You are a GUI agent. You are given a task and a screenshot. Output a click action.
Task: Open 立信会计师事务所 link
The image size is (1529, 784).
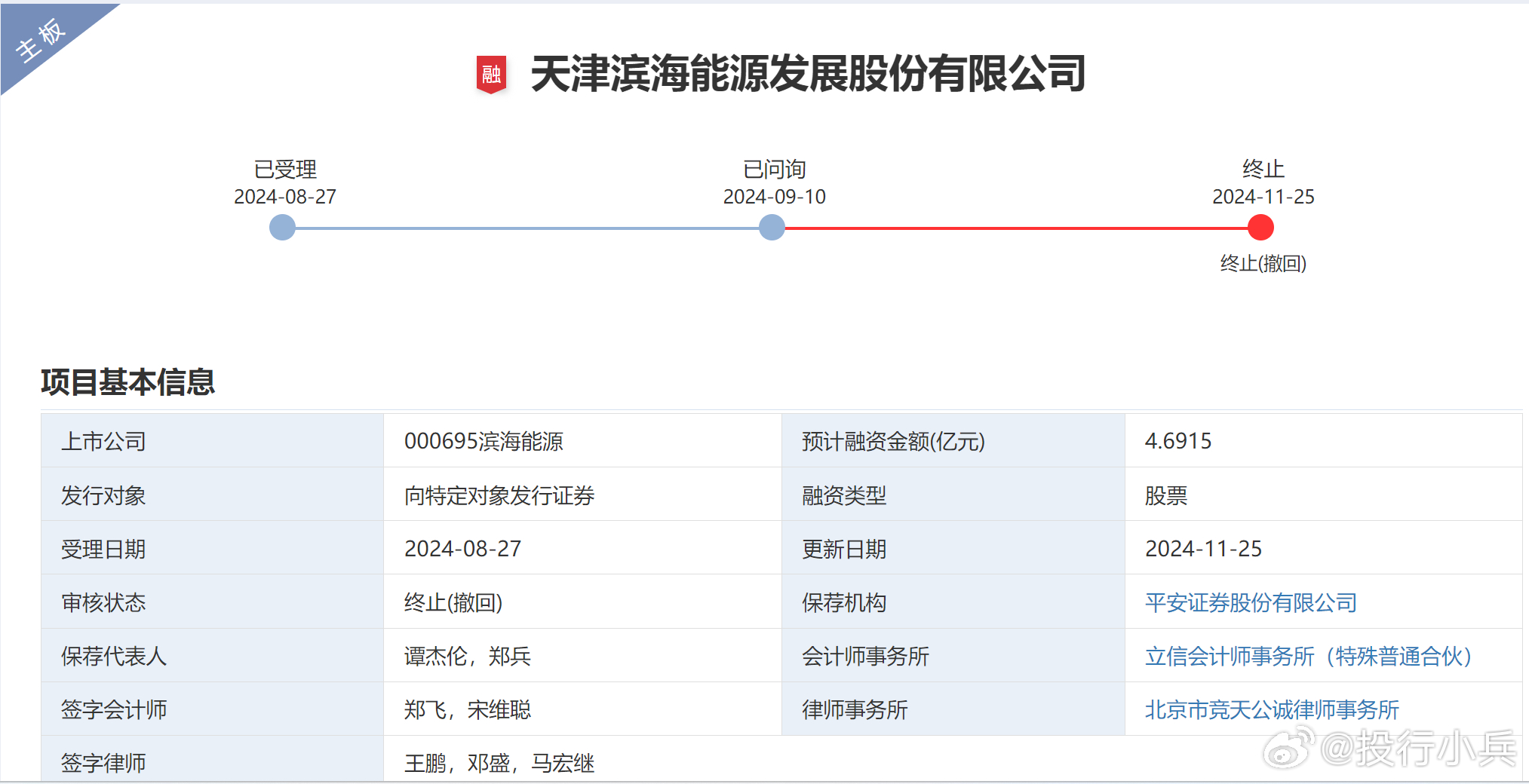[1308, 656]
